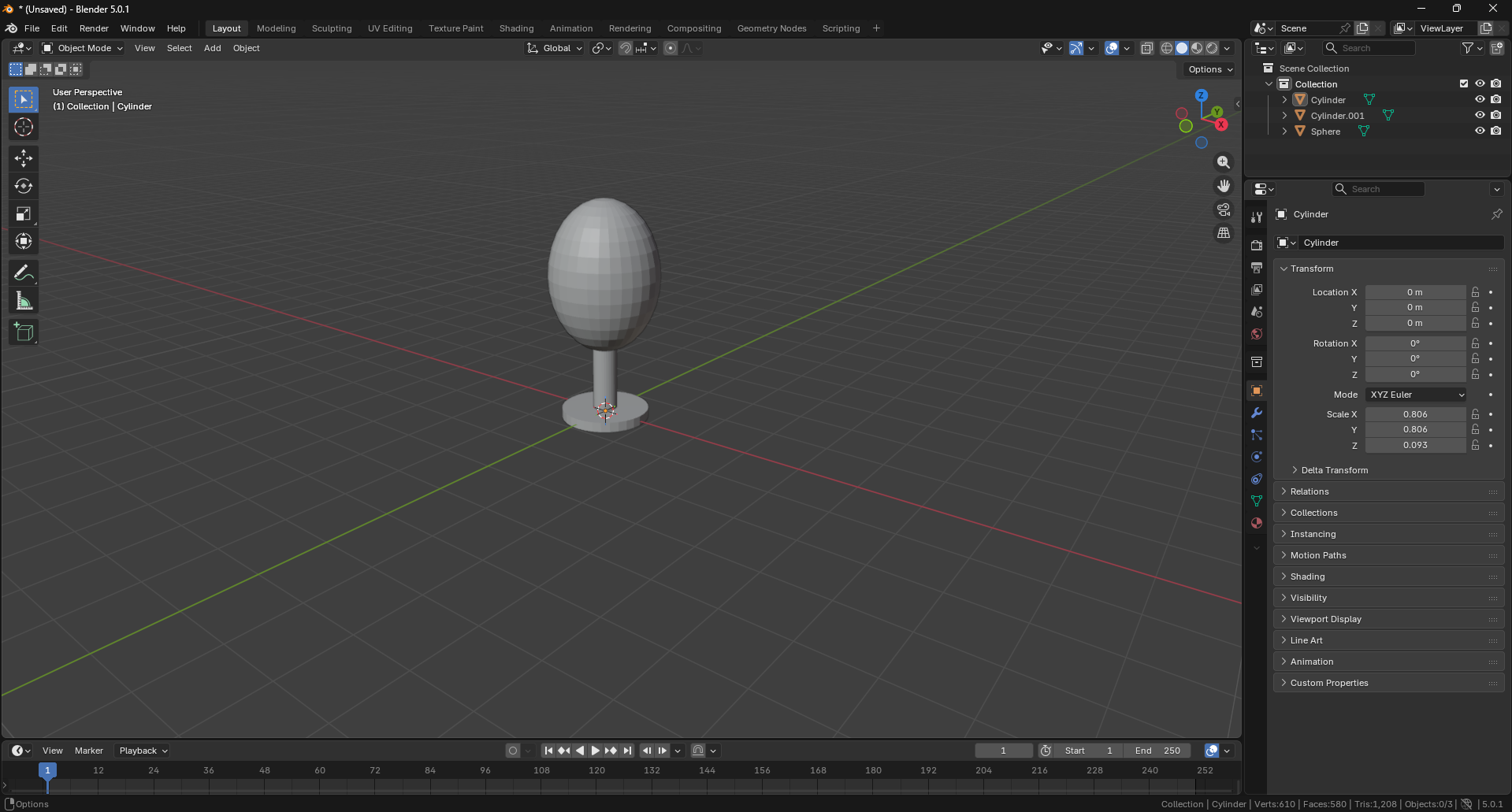Click the End frame field

[1157, 751]
